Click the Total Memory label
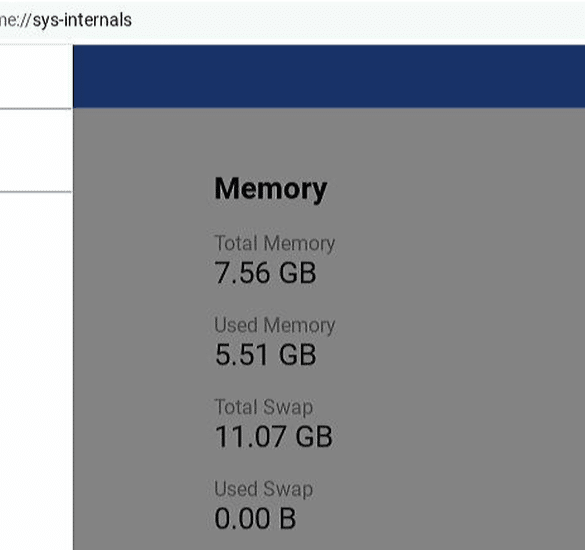This screenshot has height=550, width=585. pos(275,243)
